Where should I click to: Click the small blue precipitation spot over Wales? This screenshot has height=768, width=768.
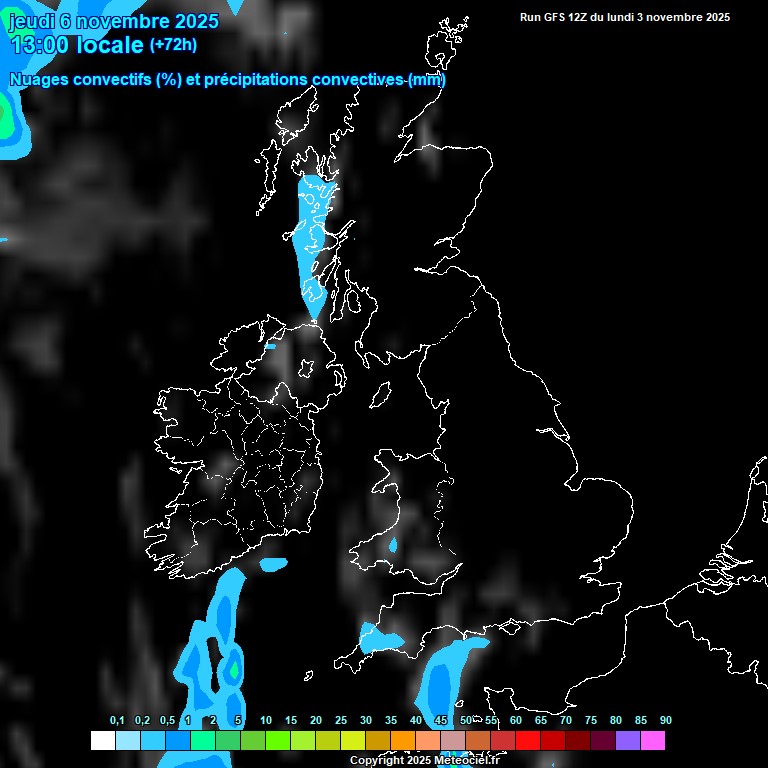coord(393,545)
